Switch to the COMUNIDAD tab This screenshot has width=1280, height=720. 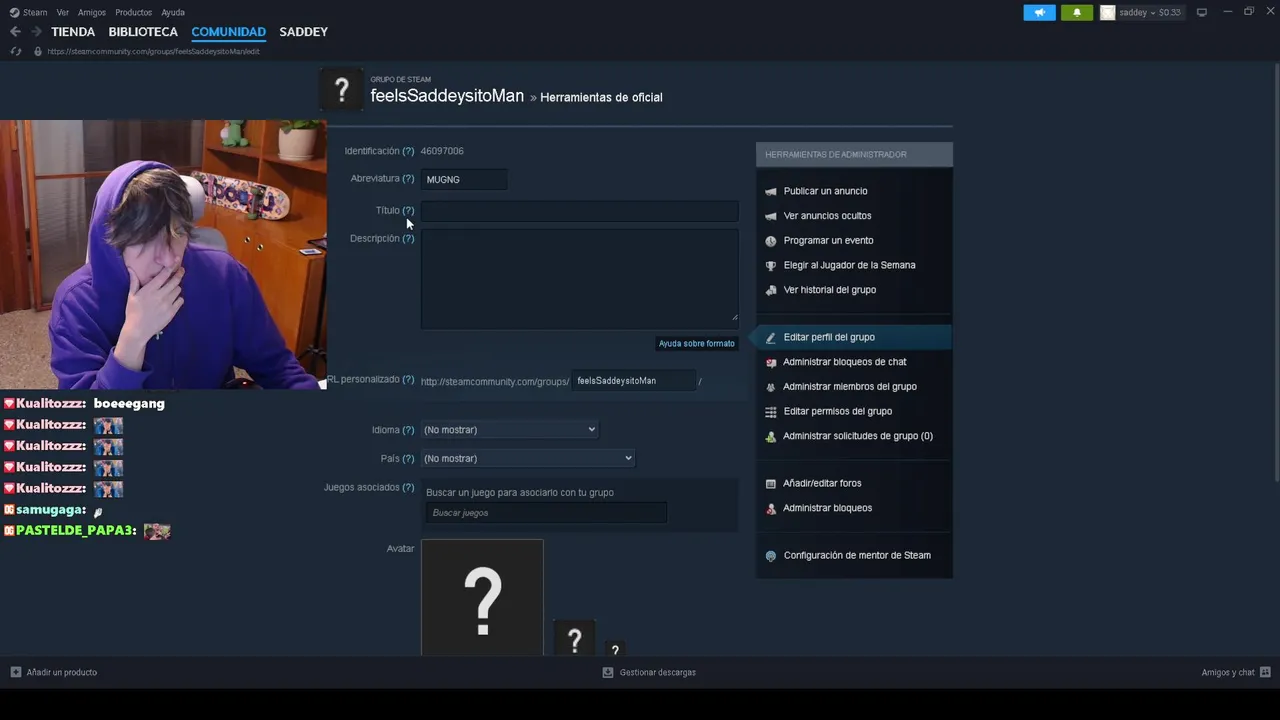[229, 32]
